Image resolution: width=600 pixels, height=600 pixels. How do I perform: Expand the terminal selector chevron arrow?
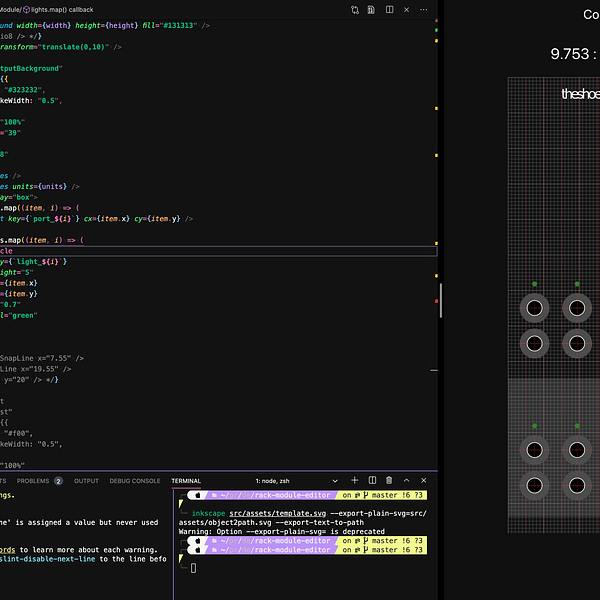click(335, 481)
